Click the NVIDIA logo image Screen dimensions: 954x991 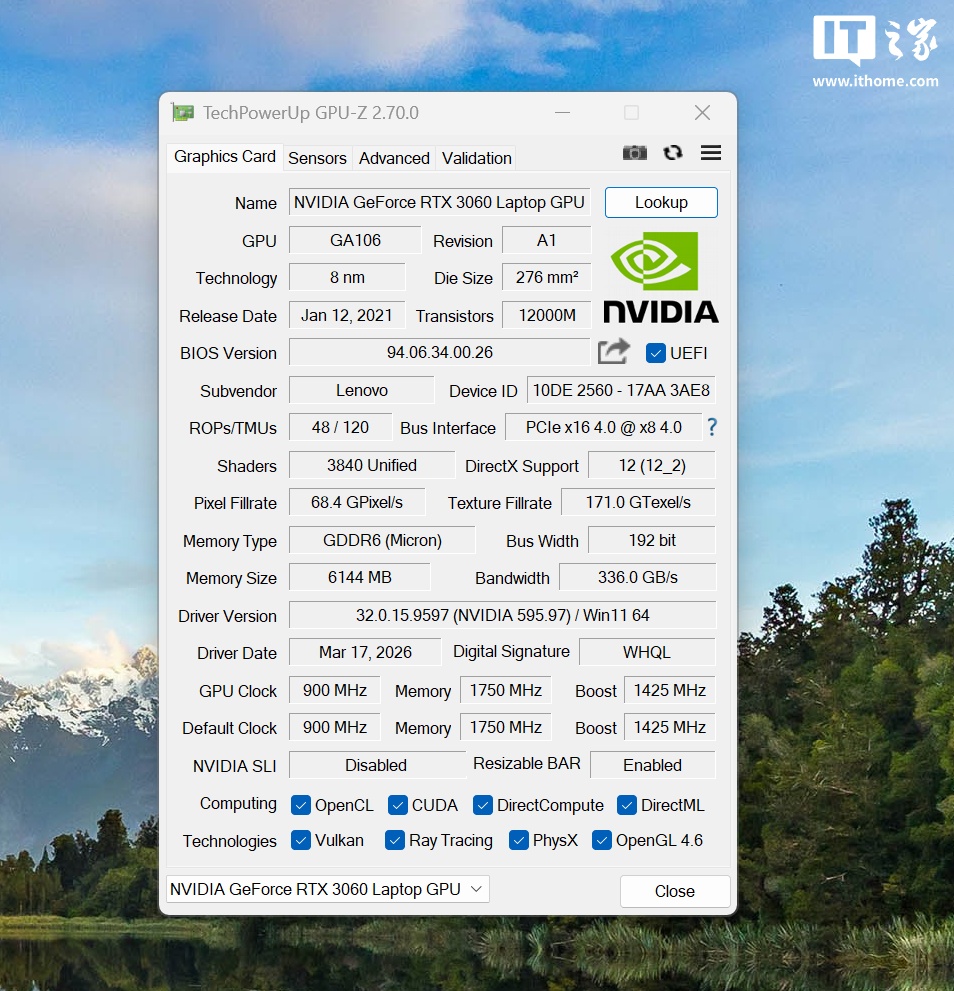661,277
